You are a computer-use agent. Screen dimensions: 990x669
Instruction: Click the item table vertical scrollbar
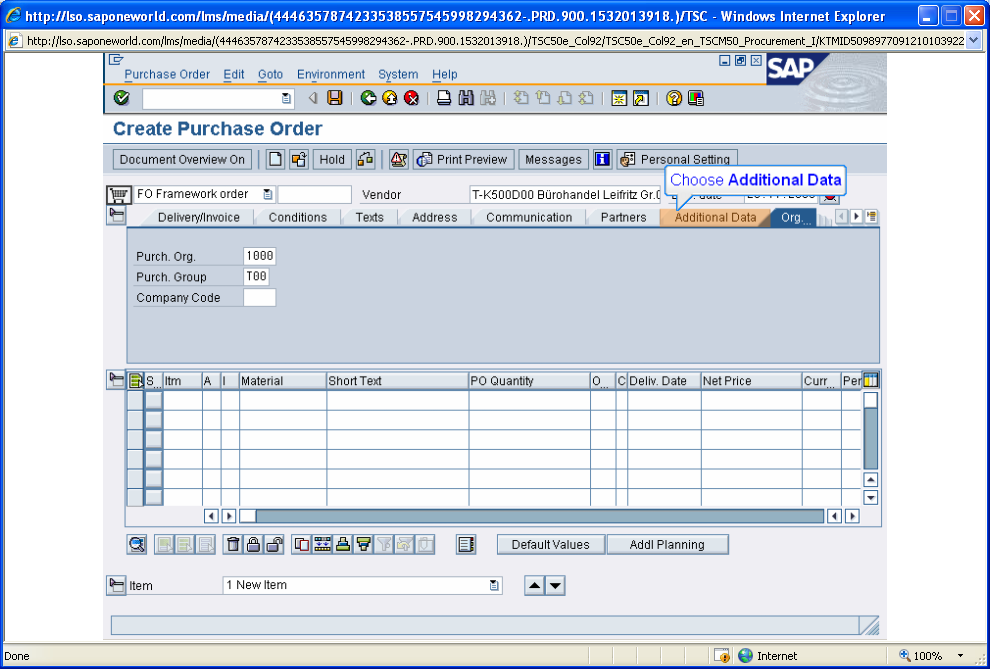click(x=871, y=432)
